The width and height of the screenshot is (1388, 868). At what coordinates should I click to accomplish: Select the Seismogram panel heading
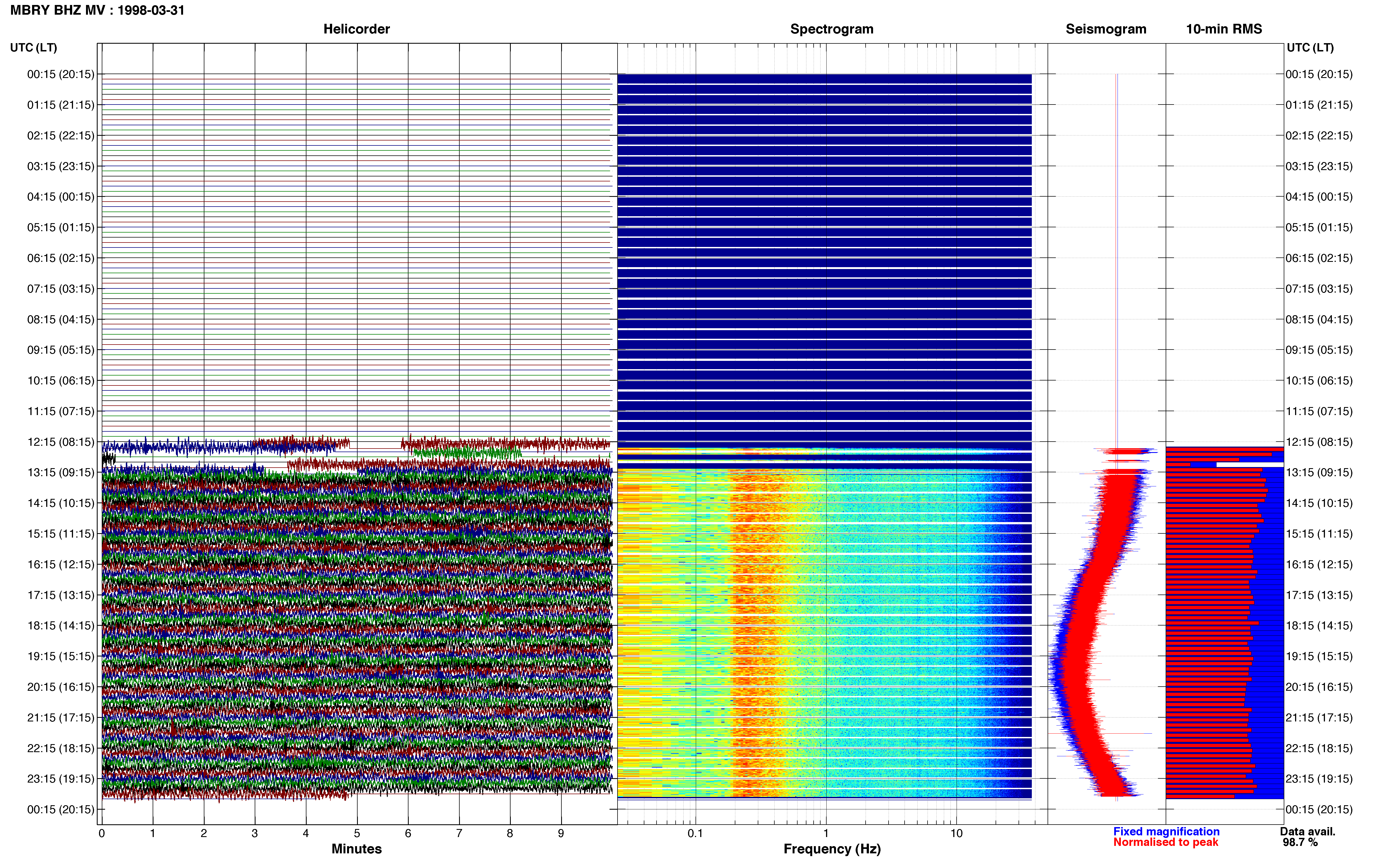[1106, 29]
